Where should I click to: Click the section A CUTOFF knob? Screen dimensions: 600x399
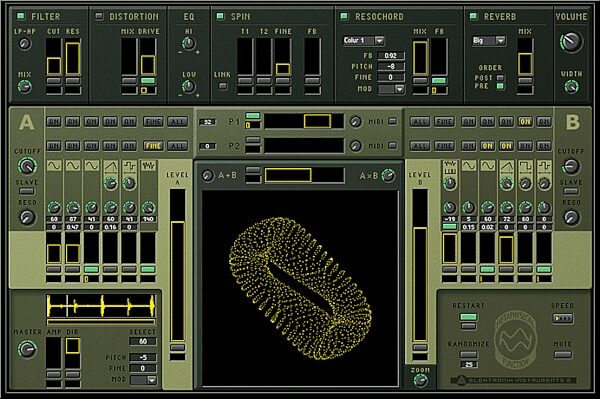coord(27,166)
